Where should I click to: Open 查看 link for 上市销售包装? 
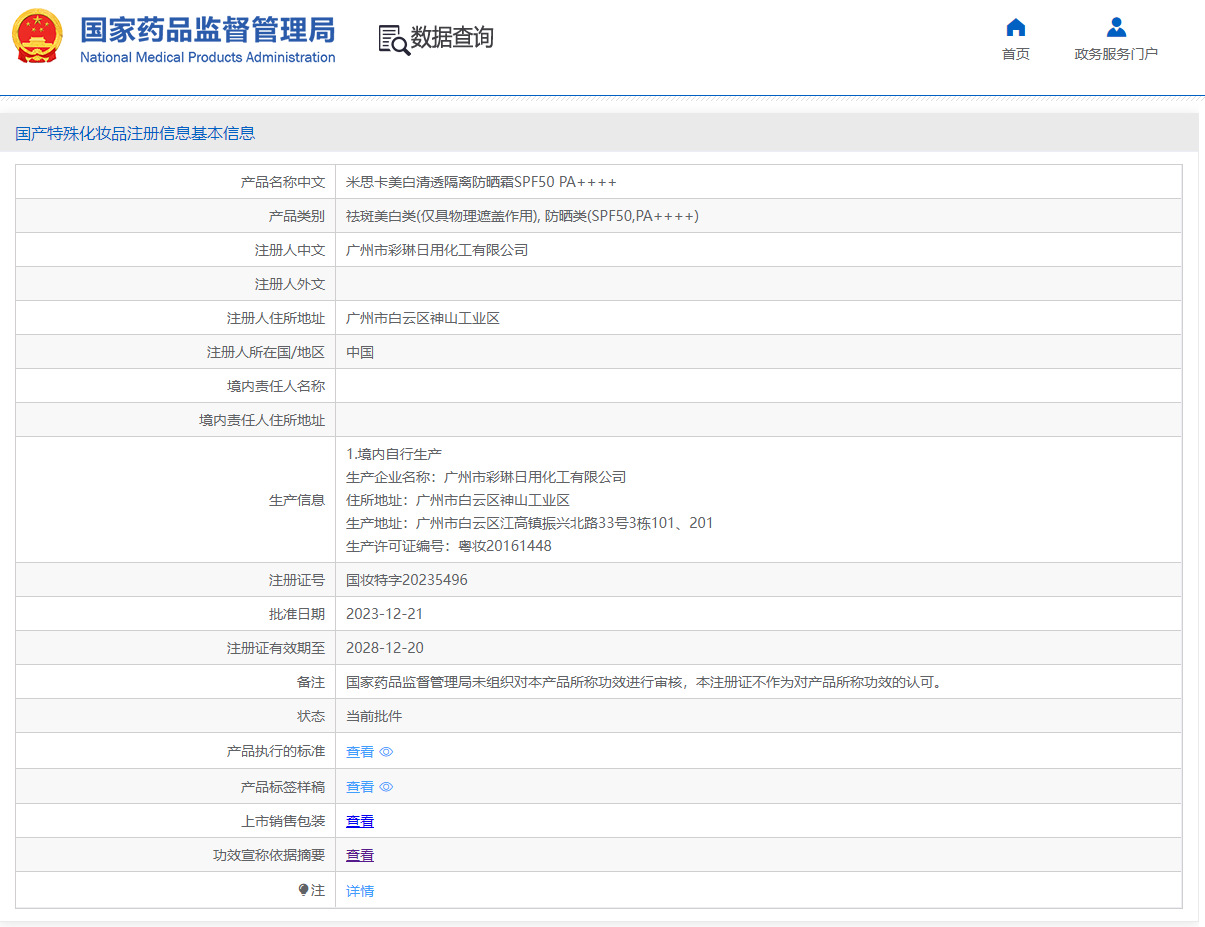[360, 821]
